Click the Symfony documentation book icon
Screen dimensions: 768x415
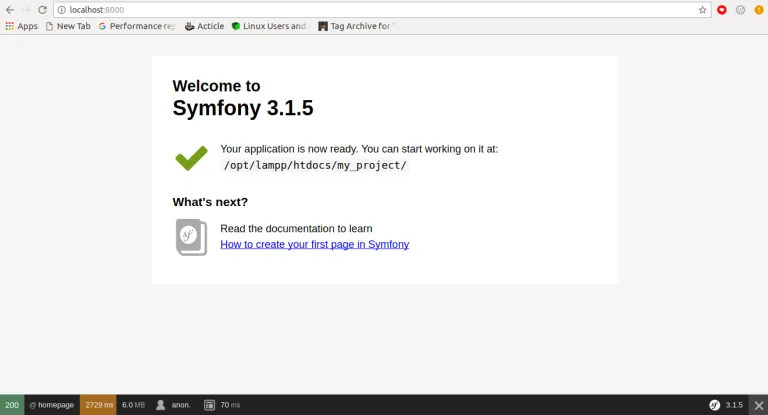tap(192, 237)
